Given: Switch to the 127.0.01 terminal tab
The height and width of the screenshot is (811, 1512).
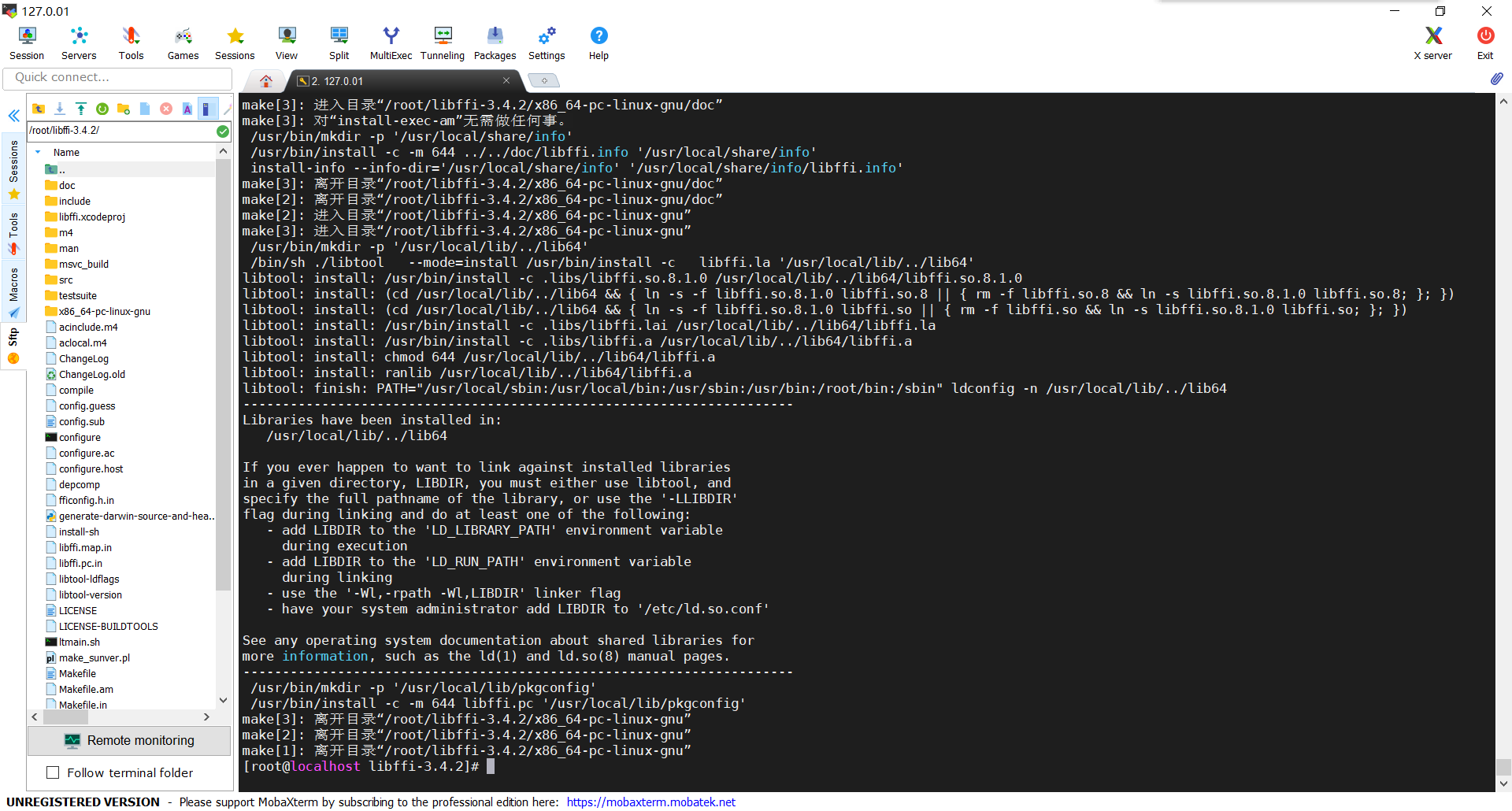Looking at the screenshot, I should tap(339, 80).
